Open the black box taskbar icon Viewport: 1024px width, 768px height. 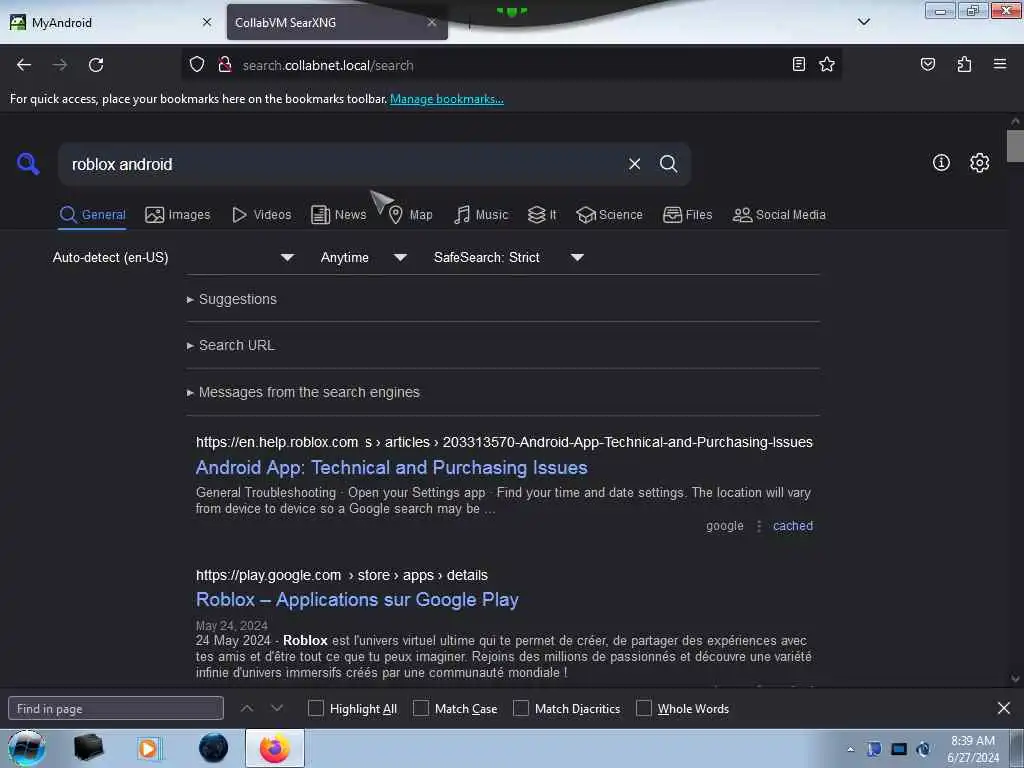pos(88,748)
